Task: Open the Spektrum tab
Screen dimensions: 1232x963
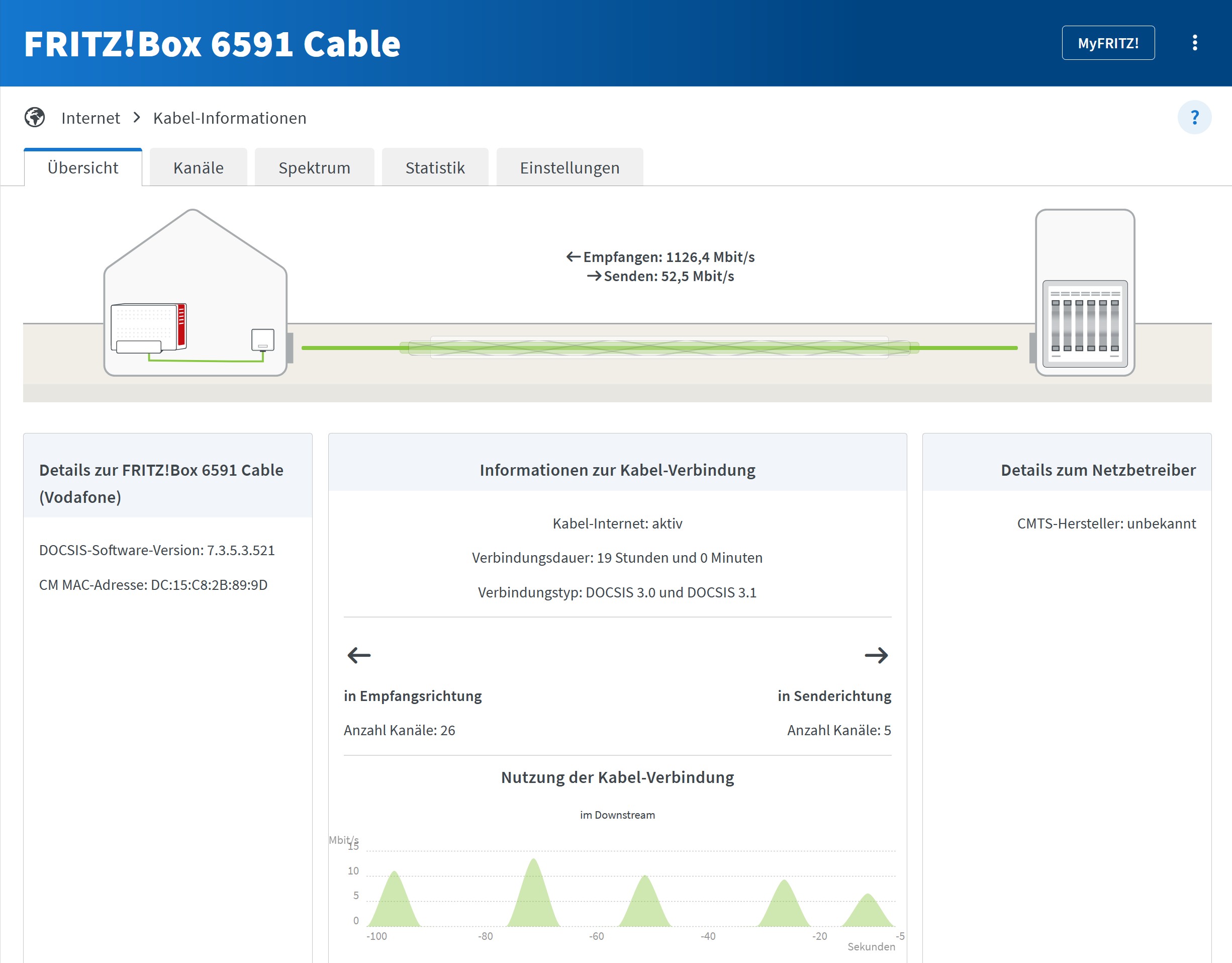Action: [314, 167]
